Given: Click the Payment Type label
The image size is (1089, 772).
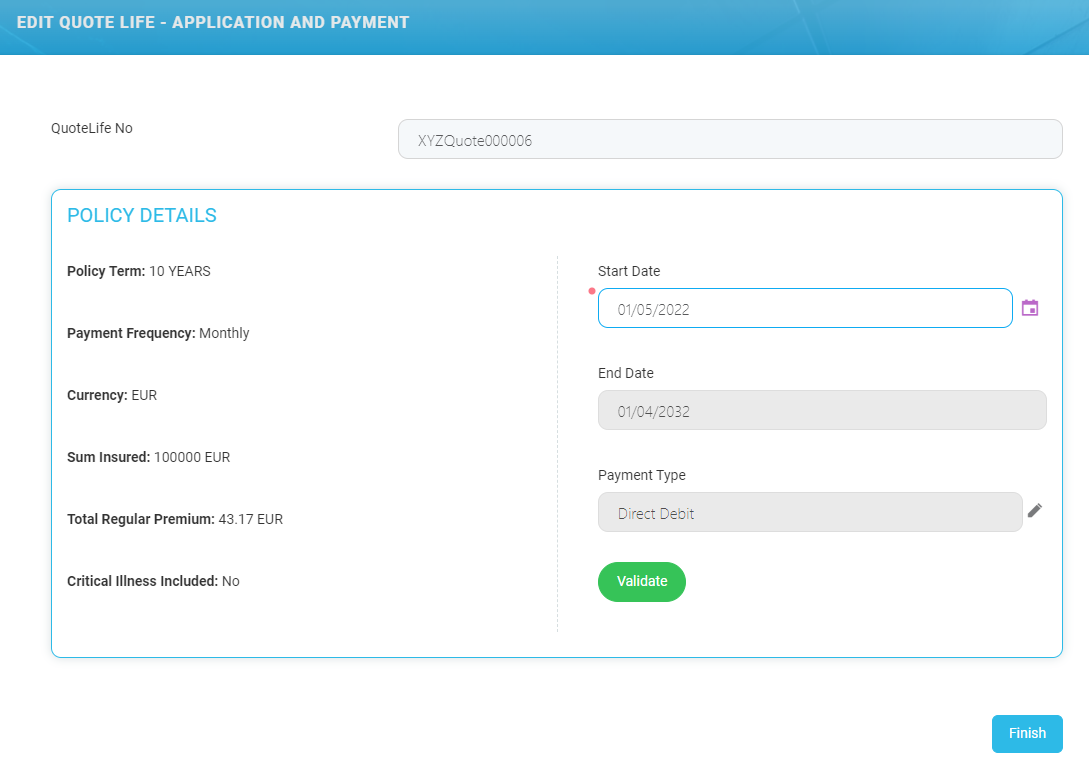Looking at the screenshot, I should (642, 475).
